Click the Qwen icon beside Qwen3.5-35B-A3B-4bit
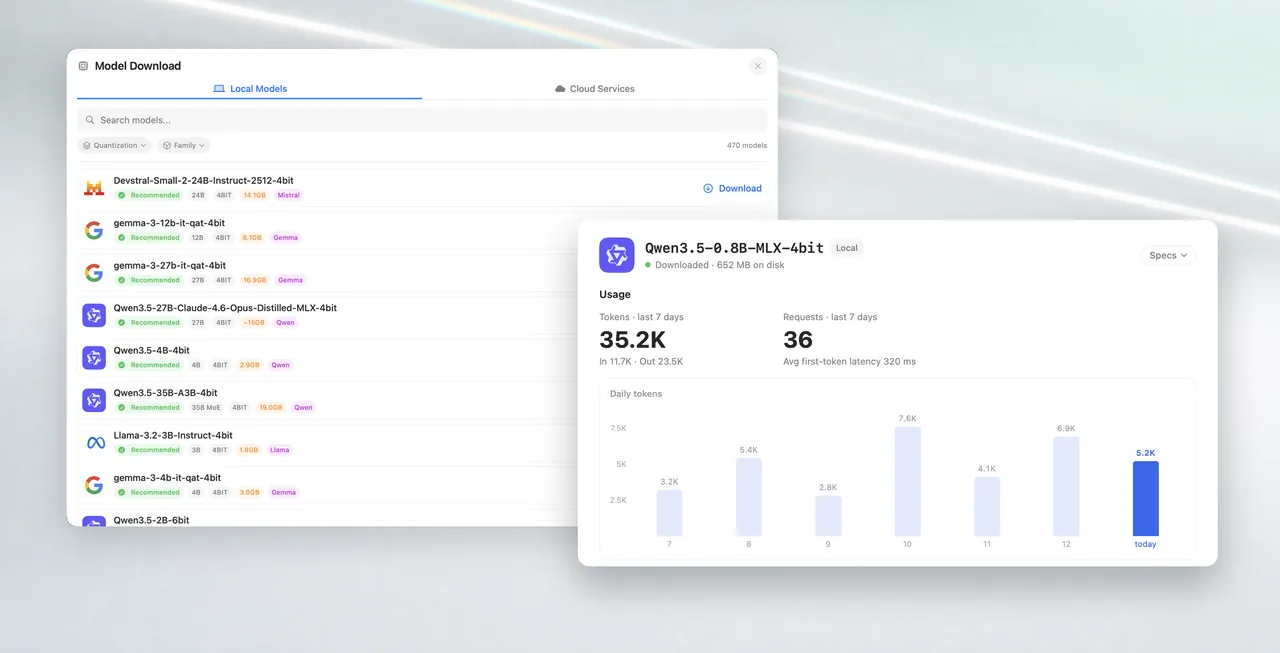 pos(94,400)
